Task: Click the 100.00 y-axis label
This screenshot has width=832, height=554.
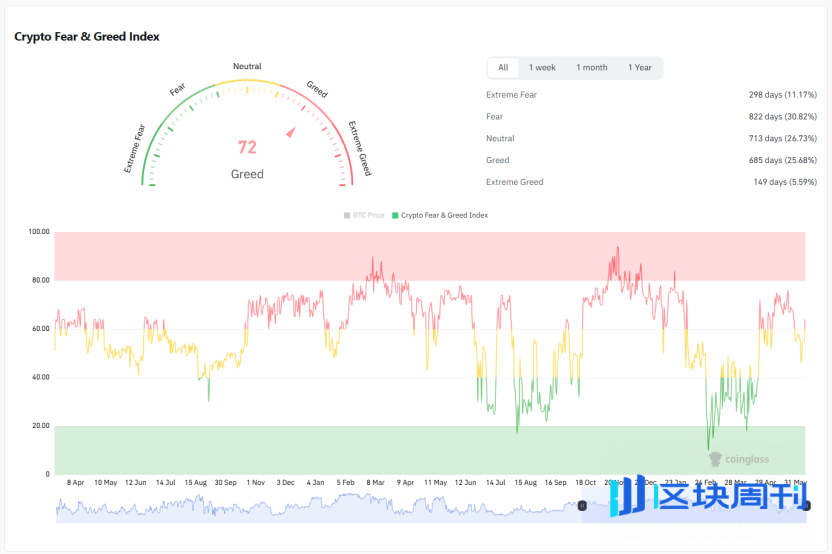Action: [39, 231]
